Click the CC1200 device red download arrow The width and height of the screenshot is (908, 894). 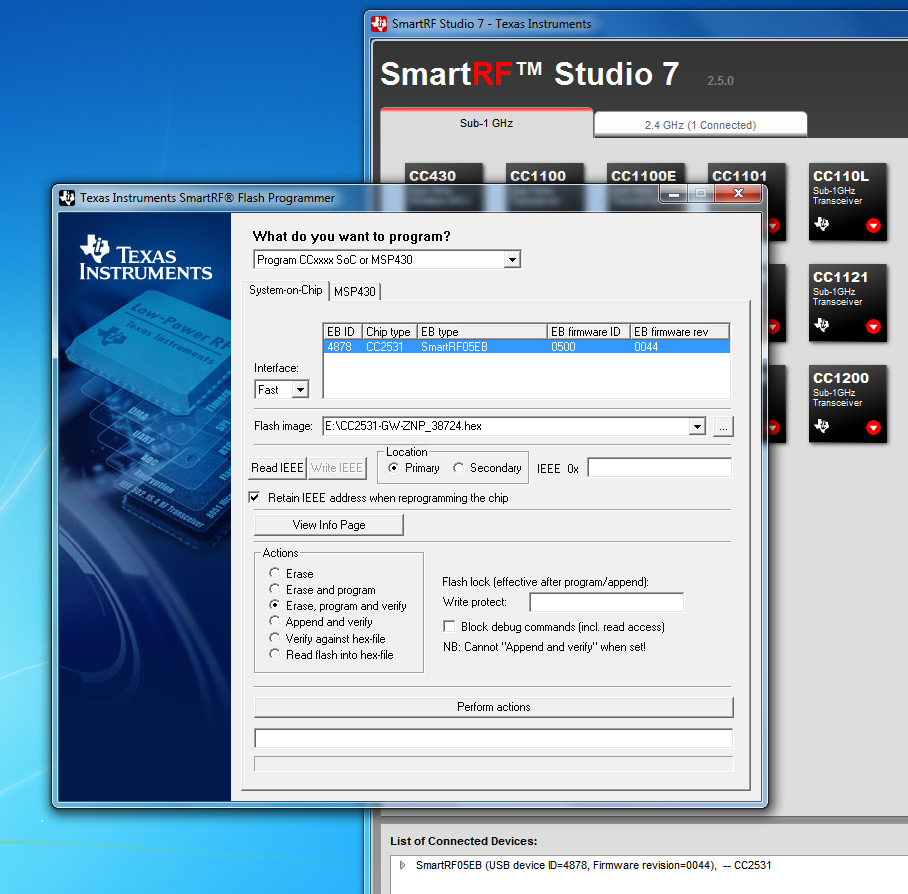[x=873, y=428]
